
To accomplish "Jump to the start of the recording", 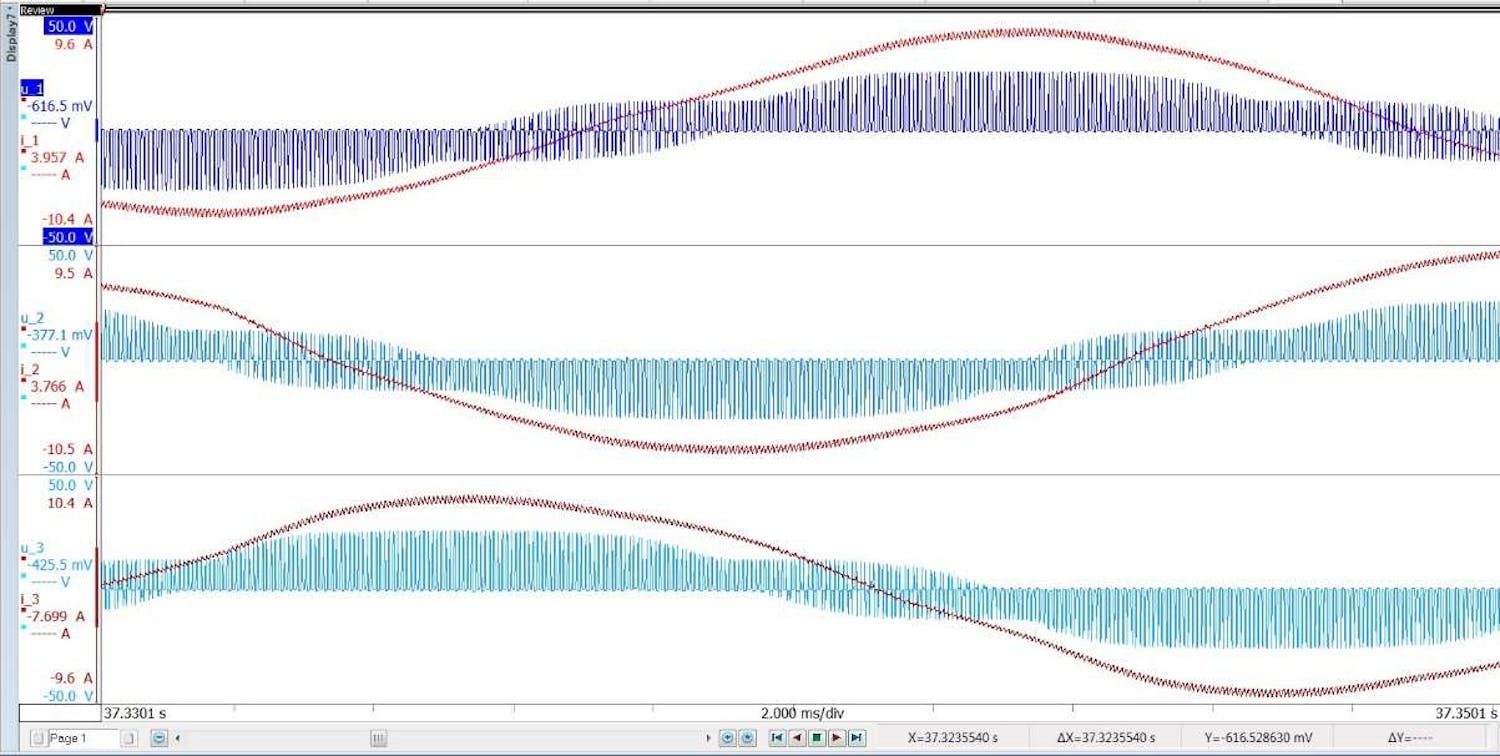I will [778, 739].
